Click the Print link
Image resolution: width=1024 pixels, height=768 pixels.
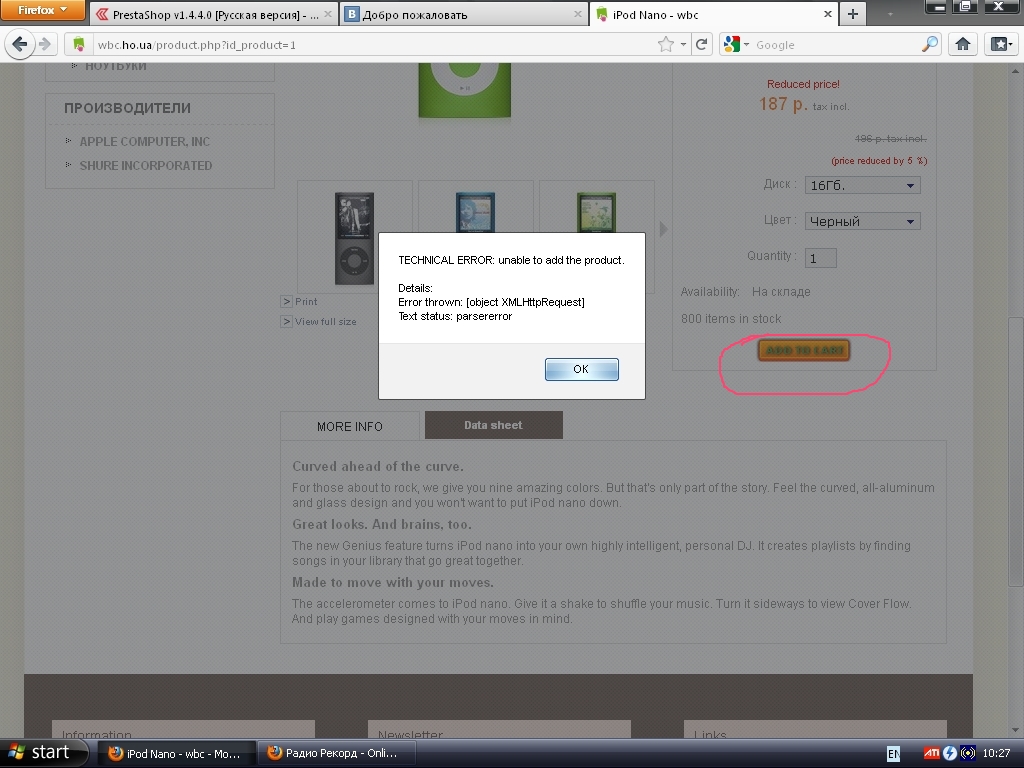tap(306, 302)
